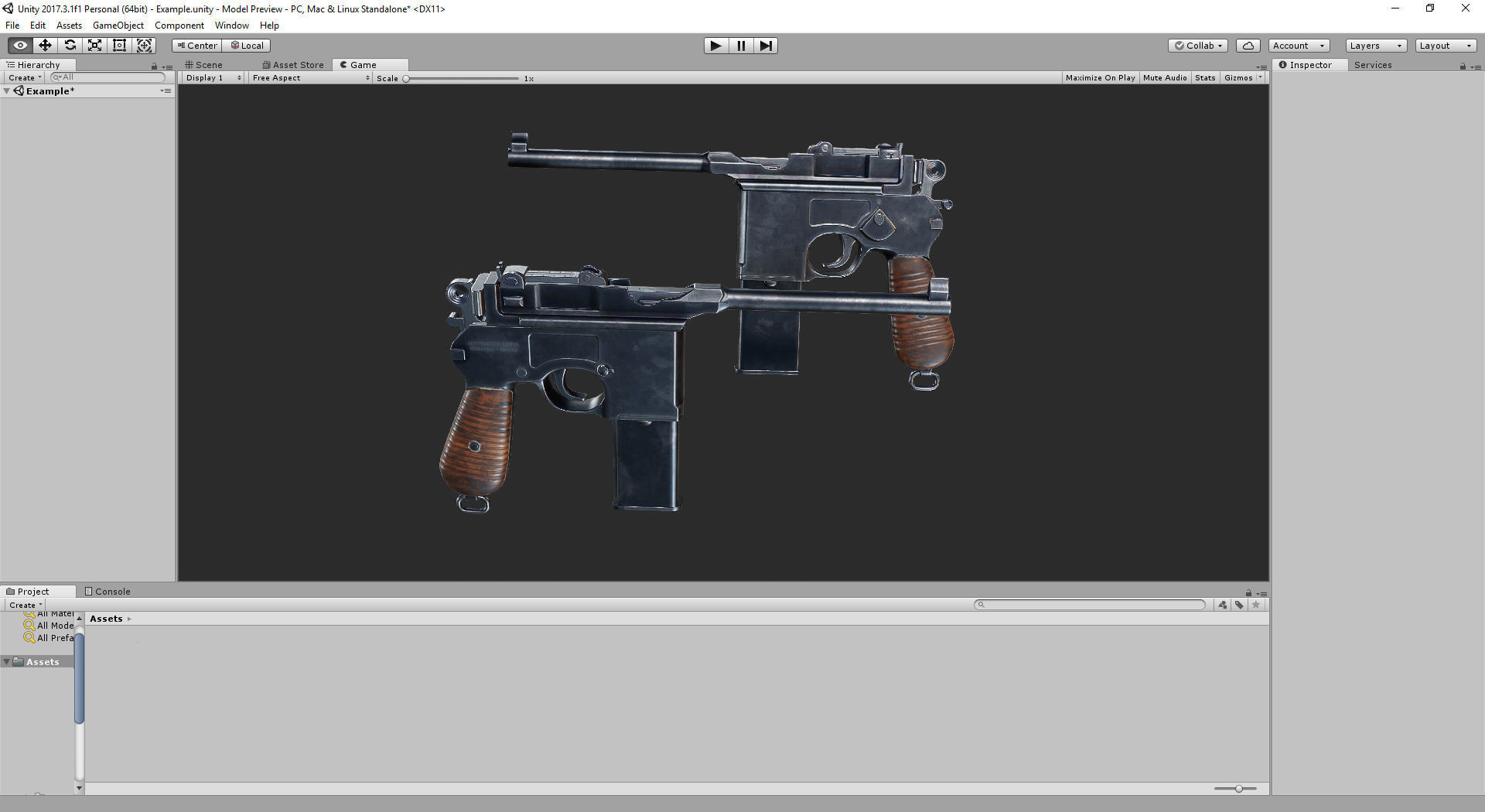Select the combined Transform tool
Viewport: 1485px width, 812px height.
(x=144, y=46)
